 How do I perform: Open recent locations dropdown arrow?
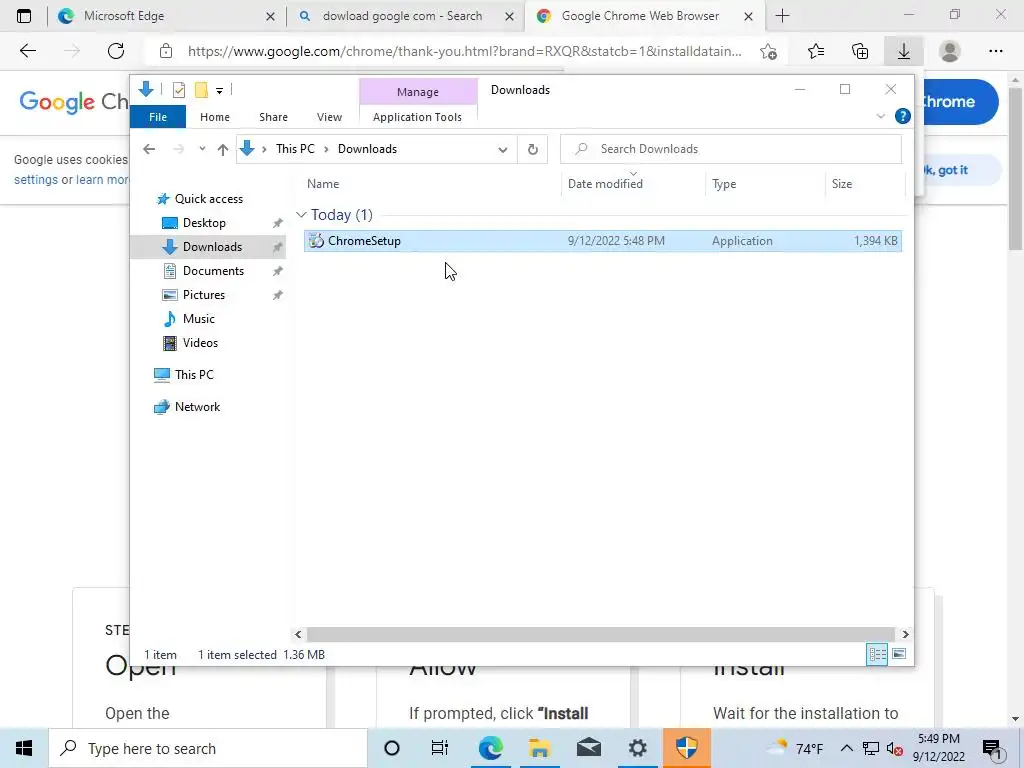(x=202, y=149)
